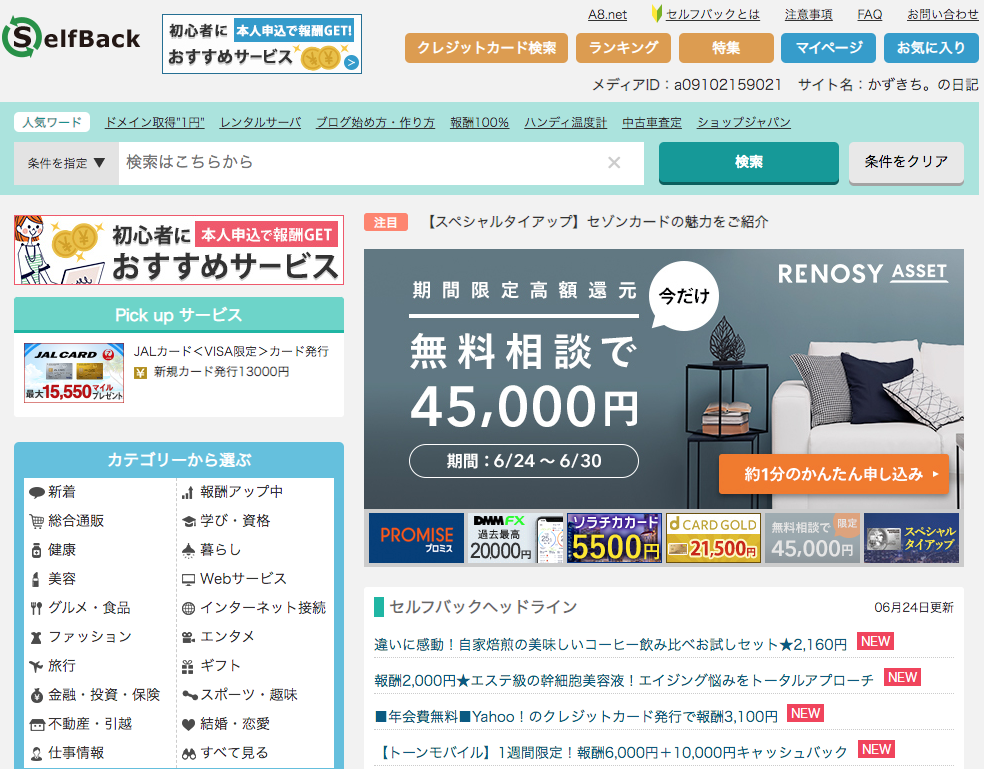Open ランキング menu
Screen dimensions: 984x769
(x=623, y=48)
